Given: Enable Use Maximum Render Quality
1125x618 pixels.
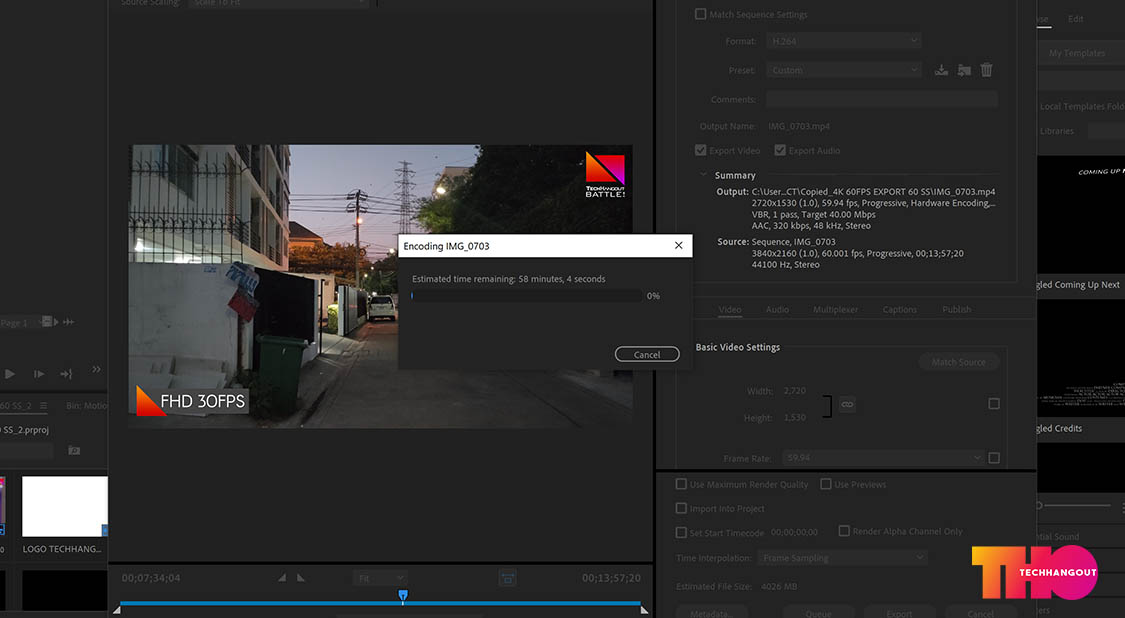Looking at the screenshot, I should pos(681,484).
